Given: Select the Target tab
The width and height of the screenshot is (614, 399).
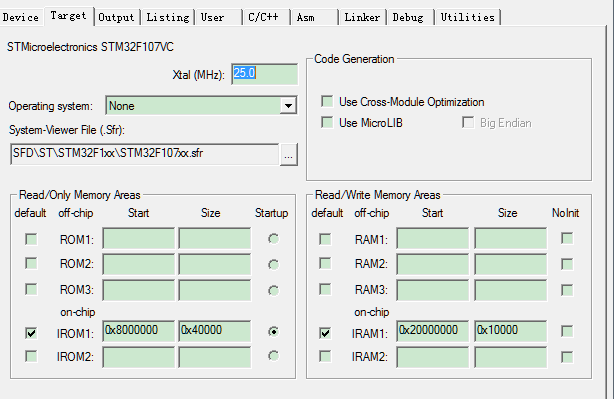Looking at the screenshot, I should pos(69,16).
